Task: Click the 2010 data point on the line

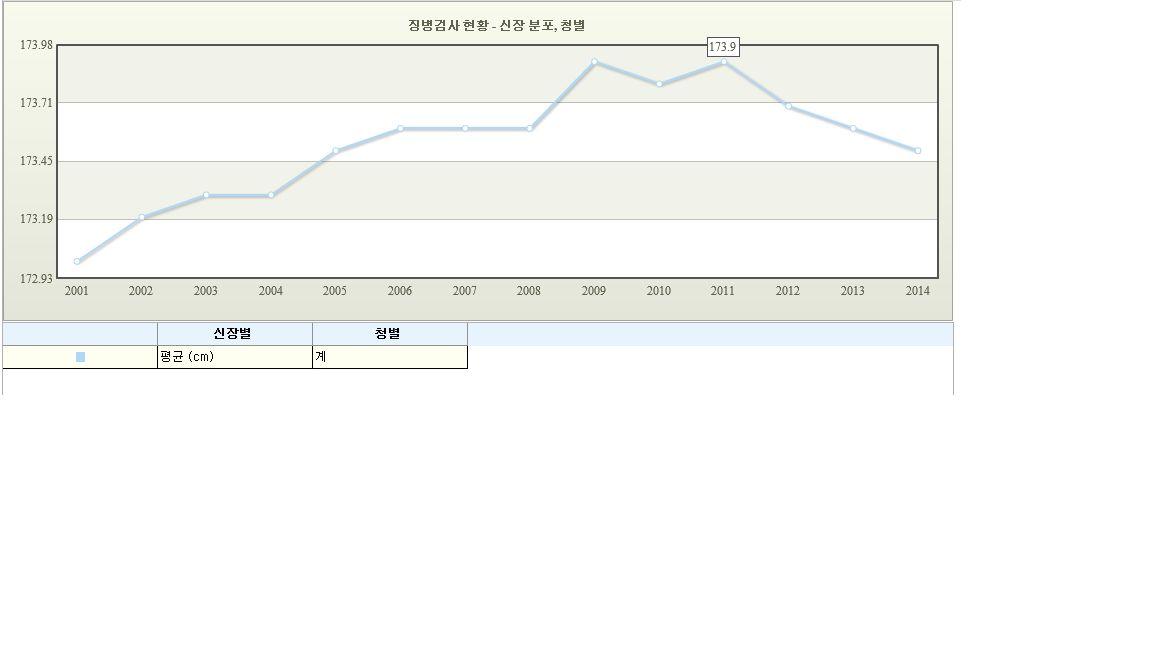Action: [659, 84]
